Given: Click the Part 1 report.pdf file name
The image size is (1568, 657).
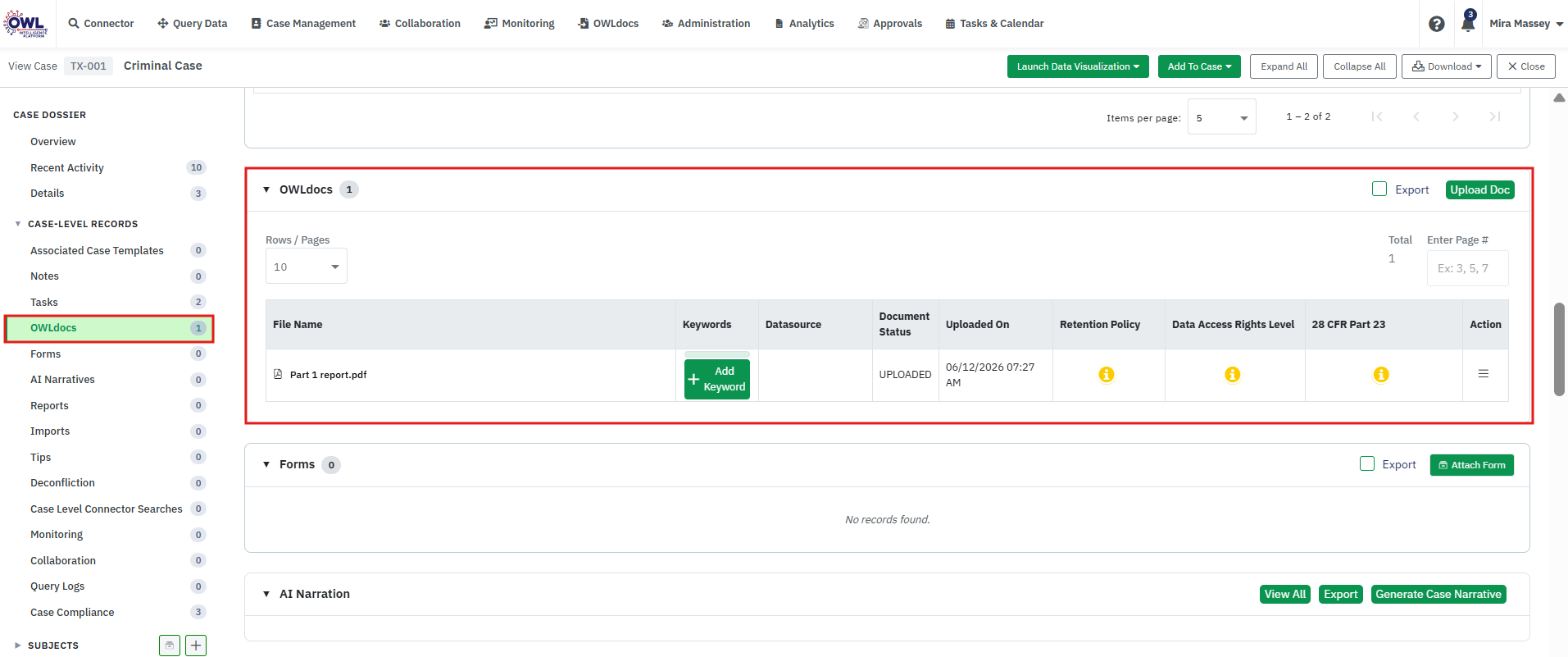Looking at the screenshot, I should [x=328, y=375].
